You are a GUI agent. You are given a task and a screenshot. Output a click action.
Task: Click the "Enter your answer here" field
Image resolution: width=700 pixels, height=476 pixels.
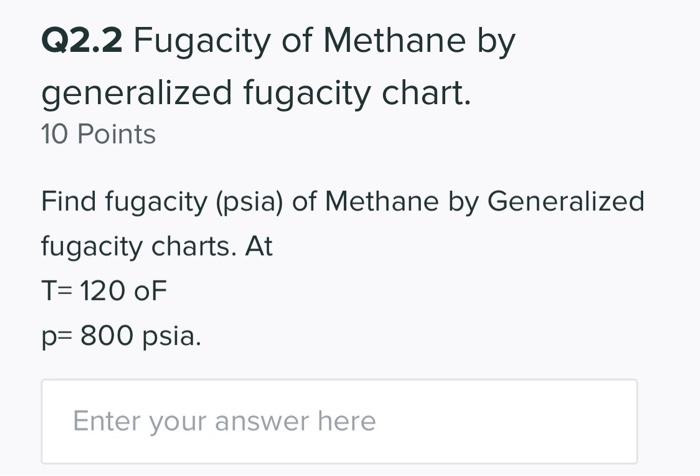[338, 421]
